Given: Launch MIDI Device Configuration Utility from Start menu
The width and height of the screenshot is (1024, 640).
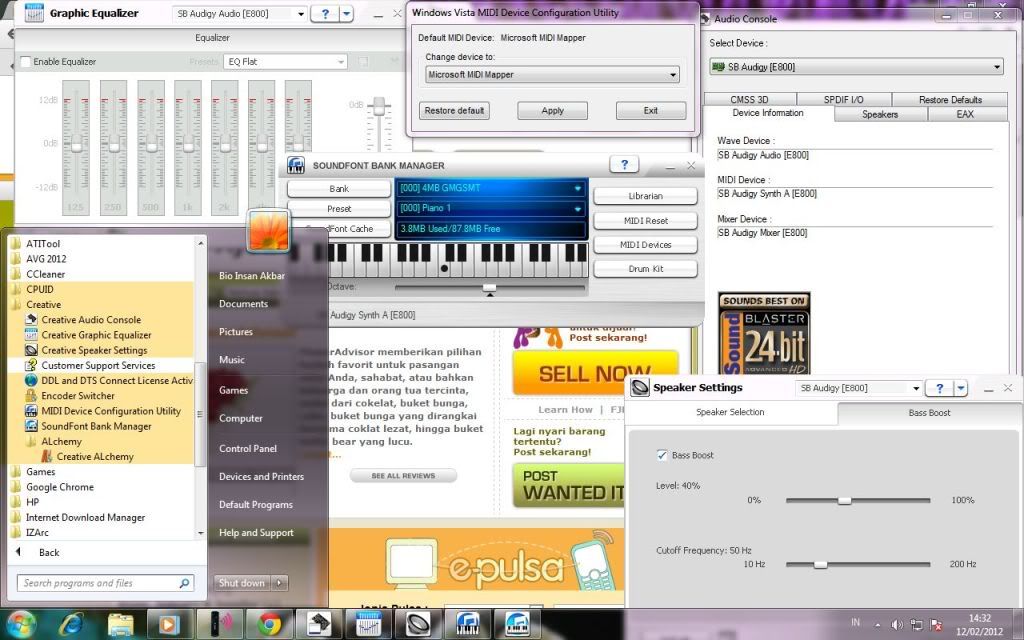Looking at the screenshot, I should coord(110,411).
